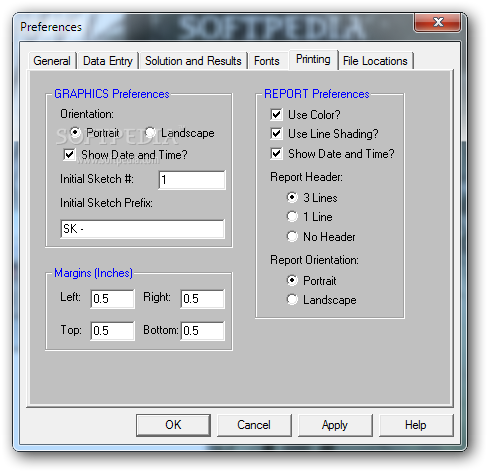
Task: Choose the No Header option
Action: point(292,237)
